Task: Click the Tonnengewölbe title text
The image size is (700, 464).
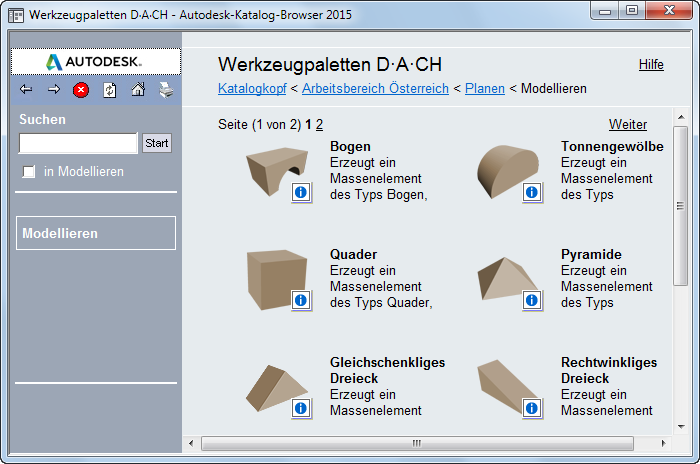Action: tap(612, 146)
